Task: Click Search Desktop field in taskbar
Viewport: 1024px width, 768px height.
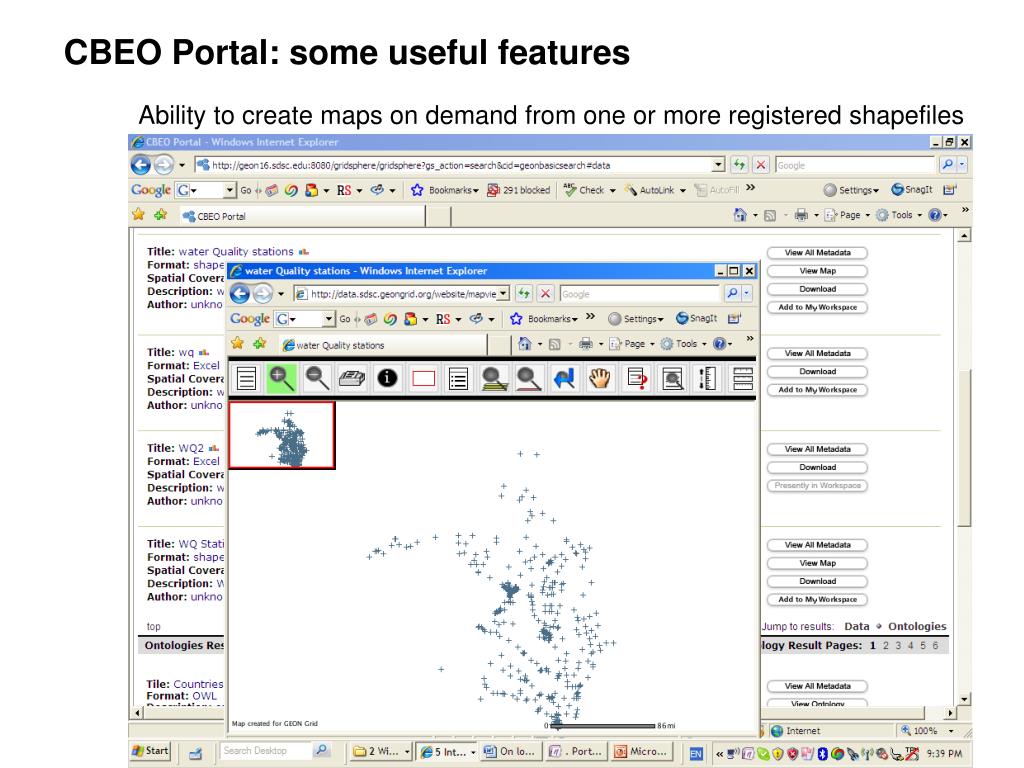Action: (x=266, y=751)
